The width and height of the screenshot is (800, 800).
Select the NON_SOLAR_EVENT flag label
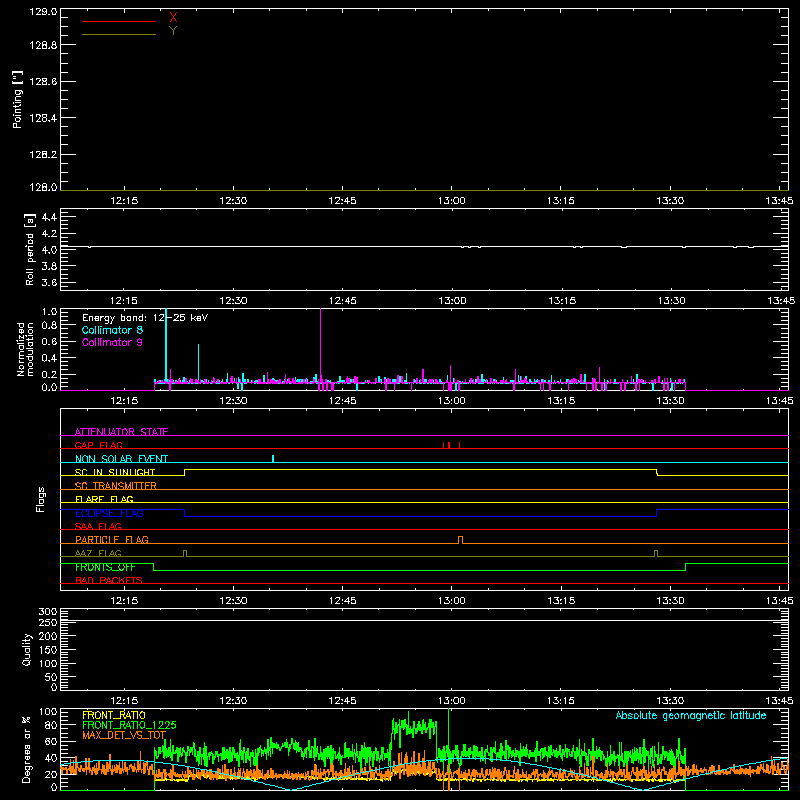click(x=121, y=459)
